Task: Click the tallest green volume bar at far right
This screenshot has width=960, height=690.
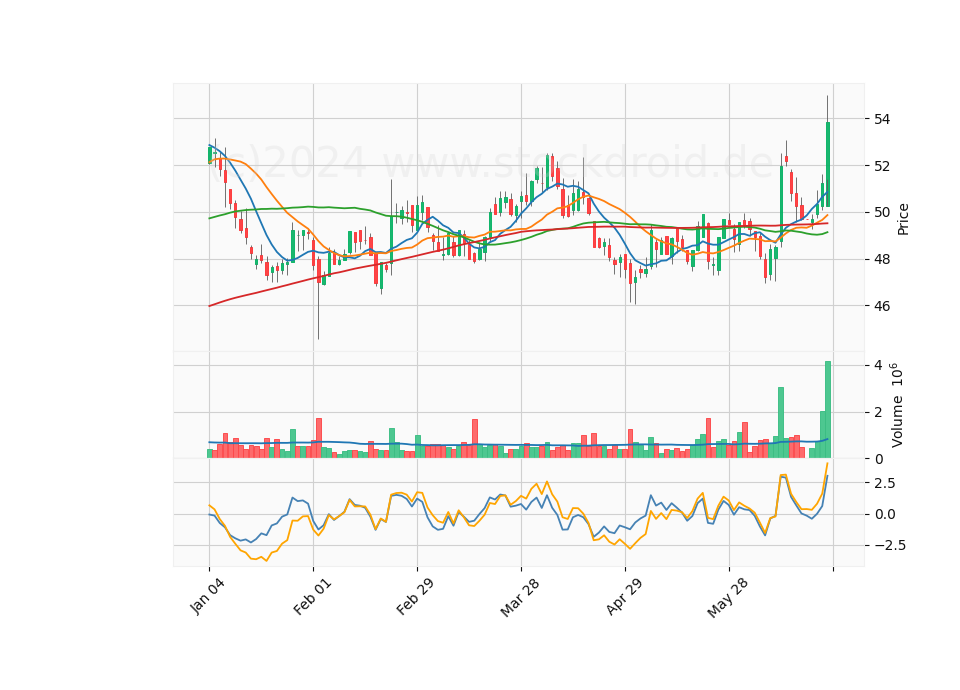Action: click(x=828, y=410)
